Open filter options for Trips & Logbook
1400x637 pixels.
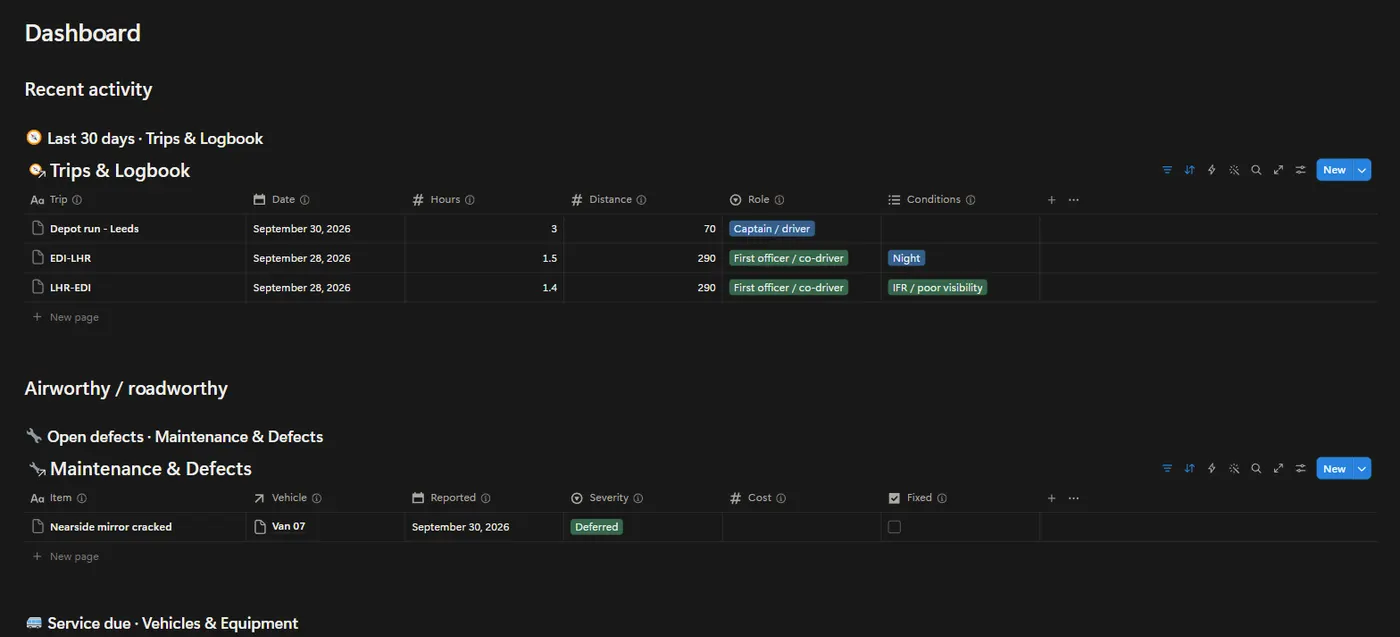[x=1167, y=170]
